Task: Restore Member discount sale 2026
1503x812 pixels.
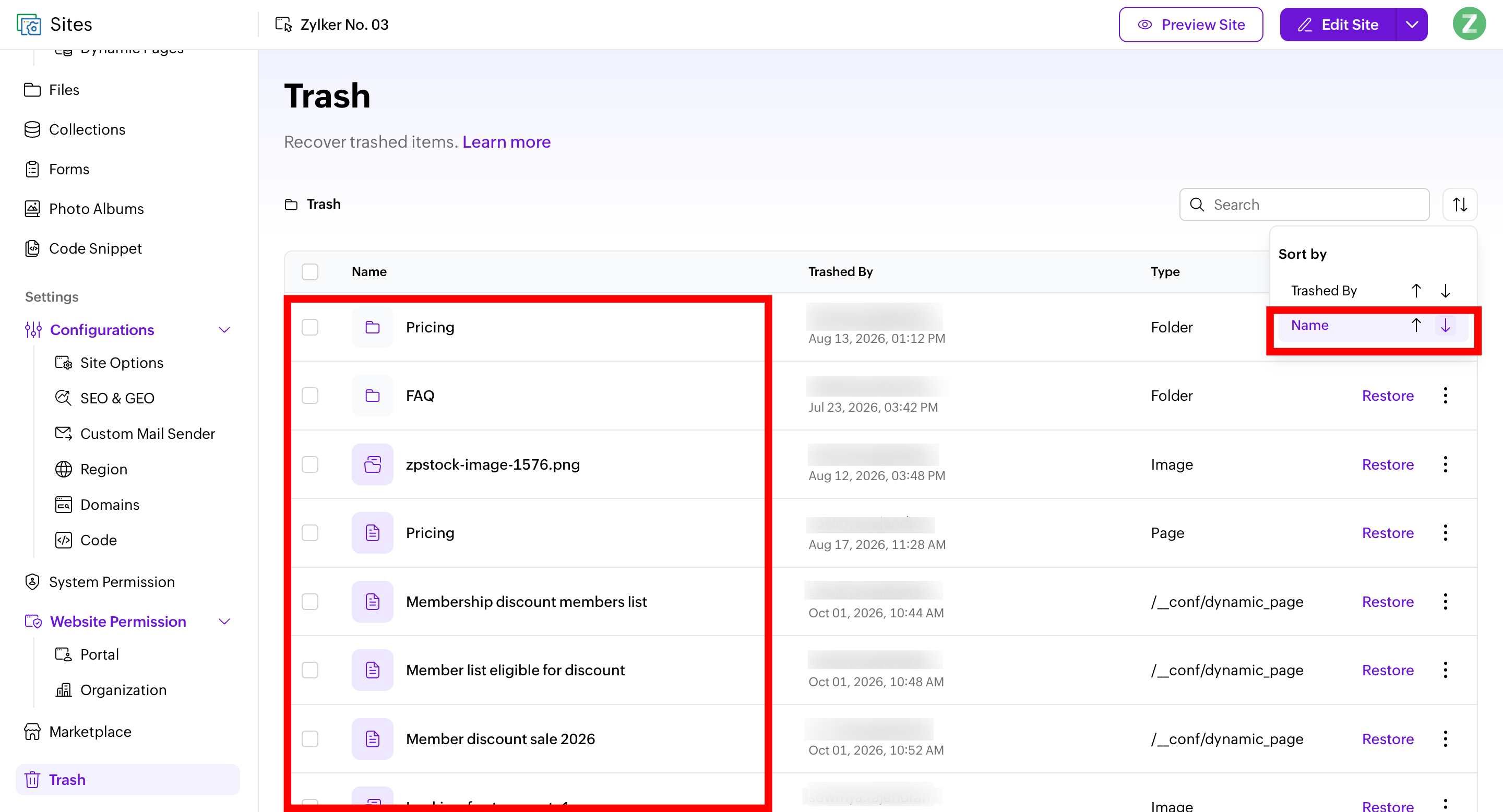Action: click(1388, 738)
